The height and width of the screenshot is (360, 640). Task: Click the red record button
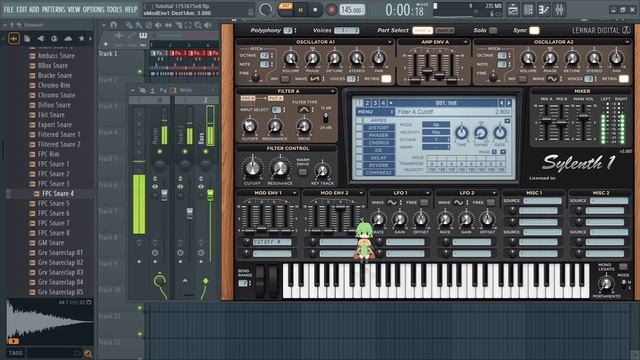[x=331, y=9]
